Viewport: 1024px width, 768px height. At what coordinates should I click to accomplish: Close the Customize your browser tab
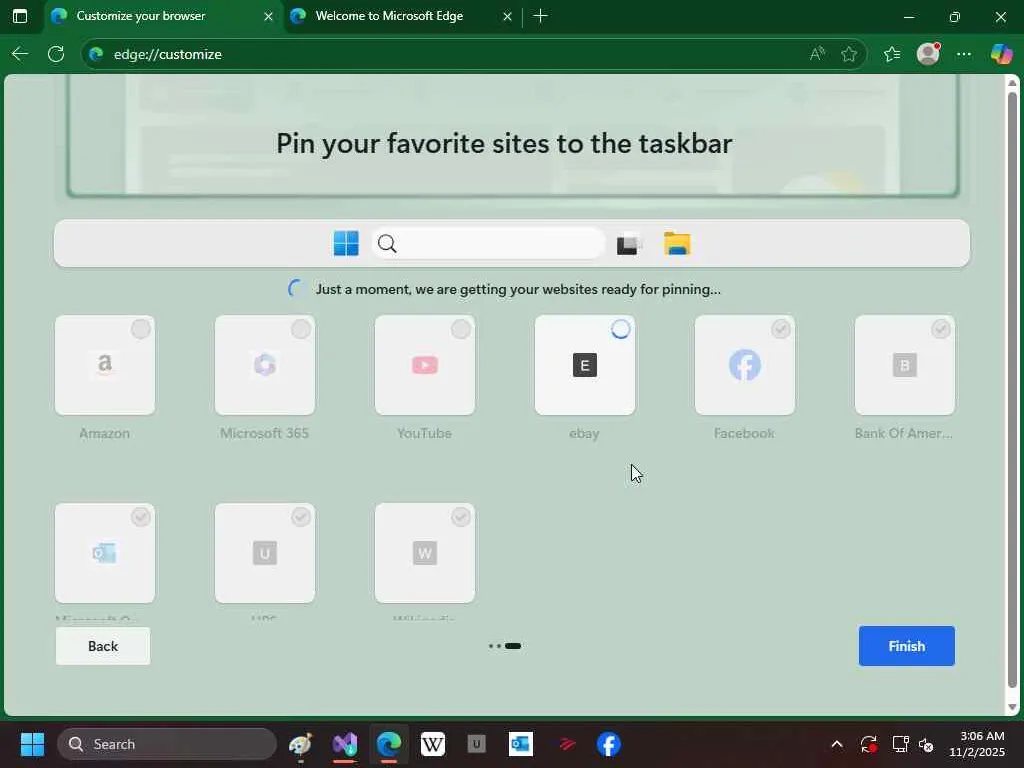tap(268, 16)
